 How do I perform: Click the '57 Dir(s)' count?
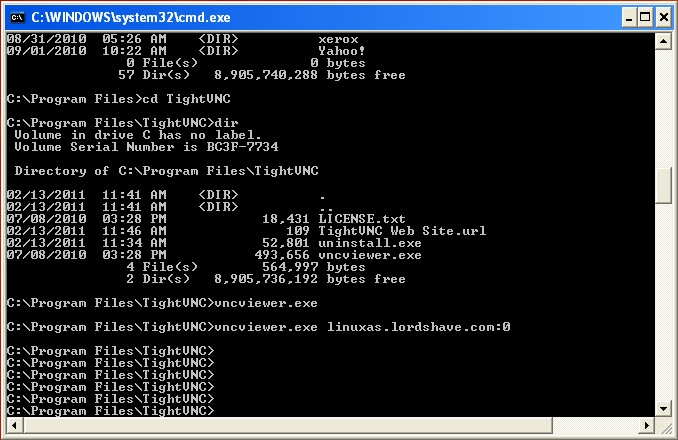click(x=154, y=75)
